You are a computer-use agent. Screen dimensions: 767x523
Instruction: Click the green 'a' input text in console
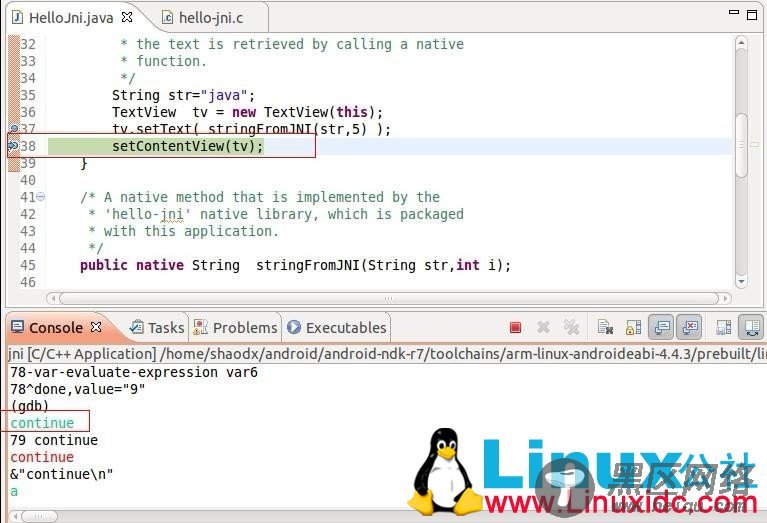click(x=14, y=491)
